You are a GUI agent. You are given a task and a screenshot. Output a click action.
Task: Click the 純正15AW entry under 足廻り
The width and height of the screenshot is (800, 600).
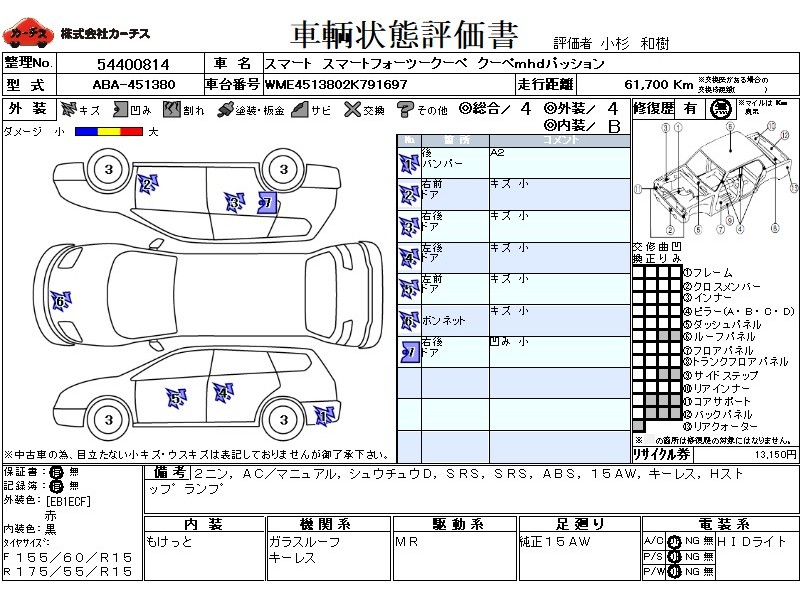pyautogui.click(x=555, y=542)
